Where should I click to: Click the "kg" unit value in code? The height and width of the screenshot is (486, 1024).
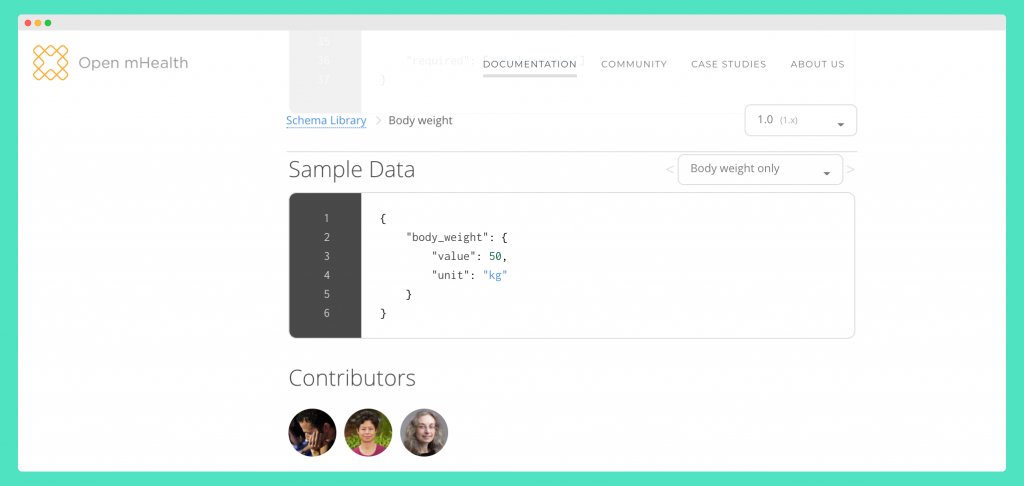(x=495, y=275)
